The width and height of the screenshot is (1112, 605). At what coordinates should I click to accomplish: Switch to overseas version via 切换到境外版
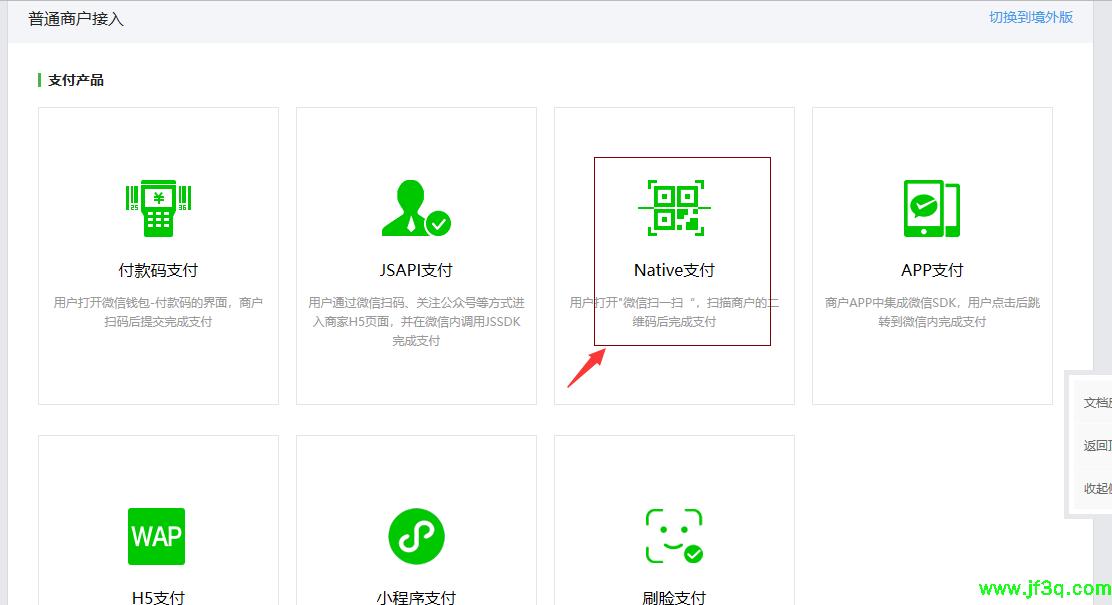point(1031,17)
